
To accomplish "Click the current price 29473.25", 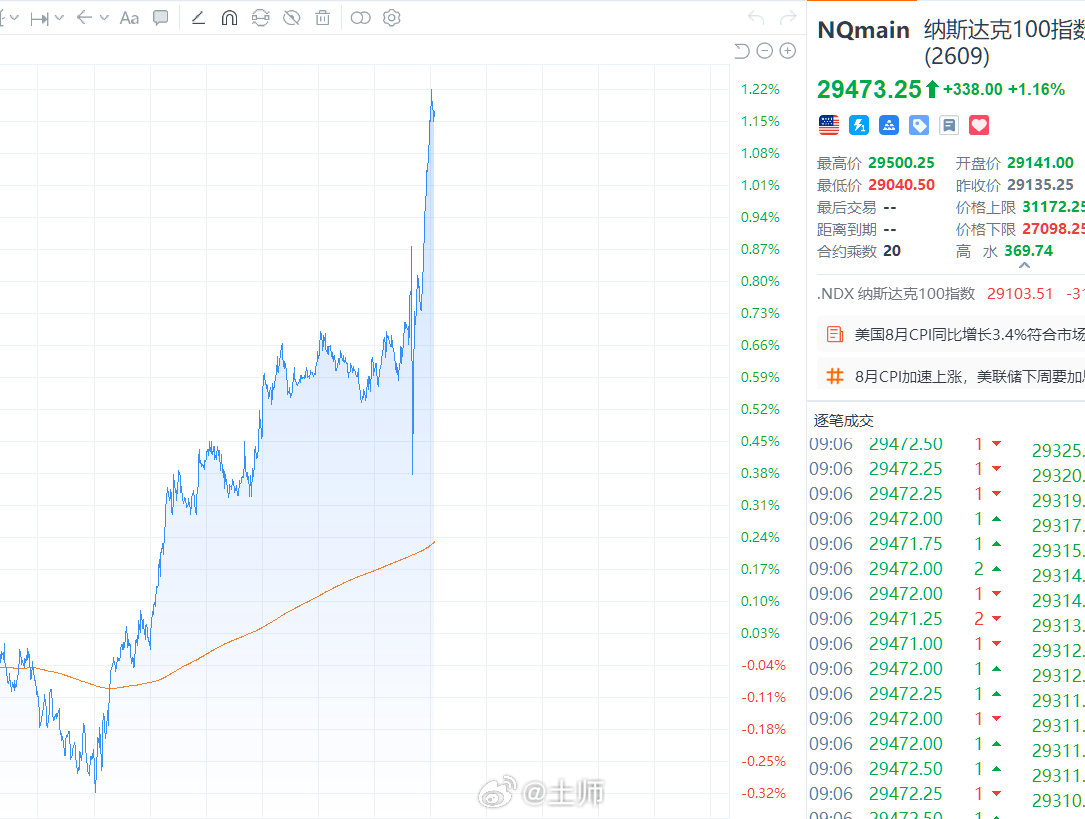I will click(869, 89).
